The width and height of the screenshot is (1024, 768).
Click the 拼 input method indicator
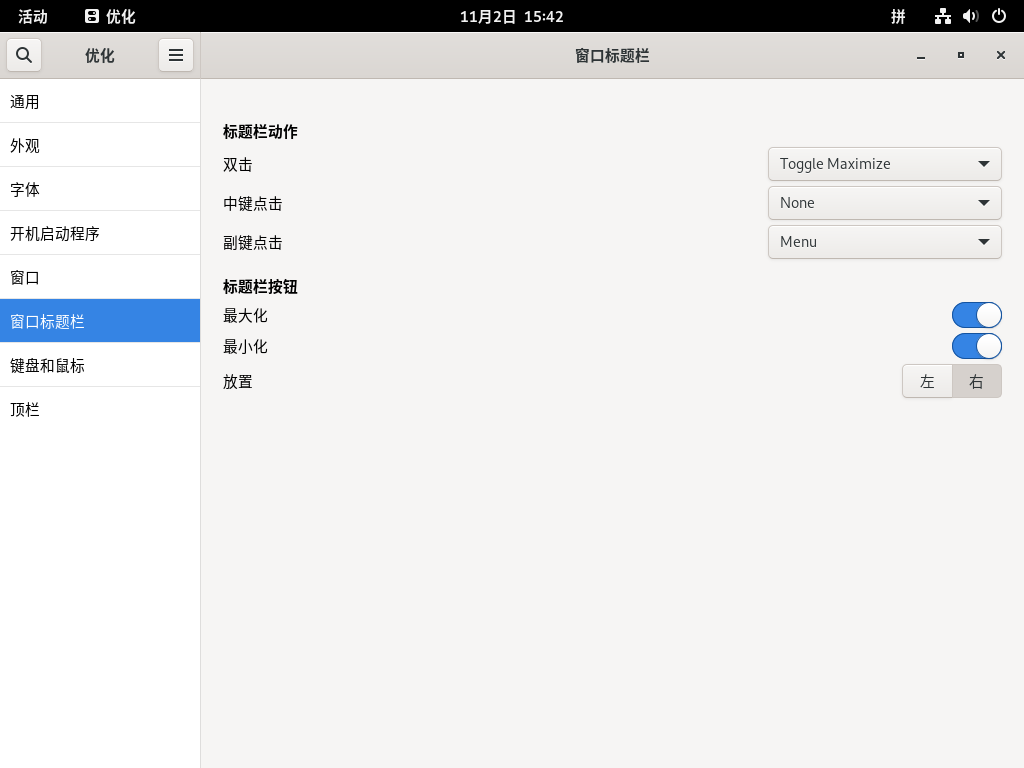click(898, 16)
